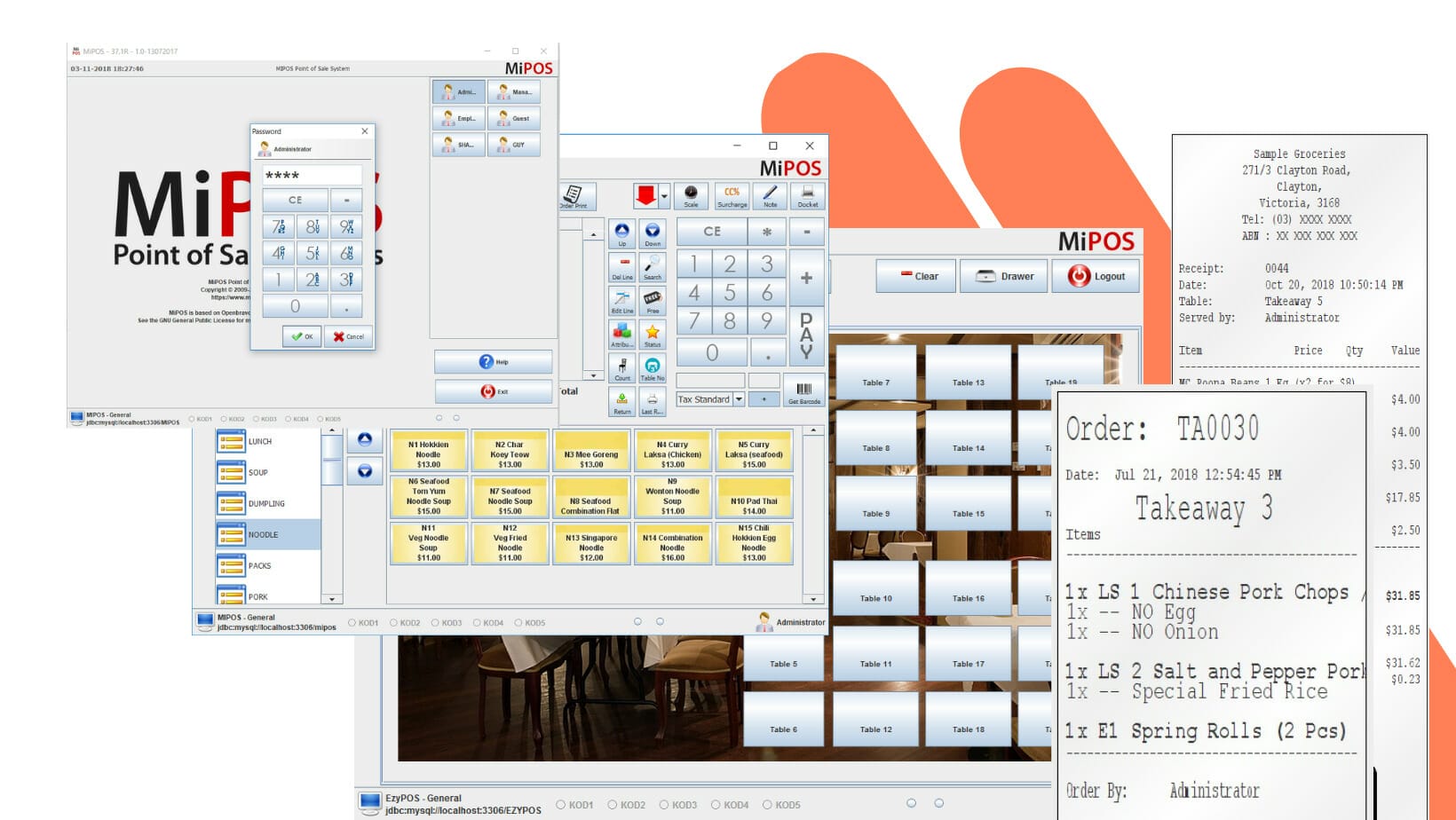Click Exit in the login window
The image size is (1456, 820).
493,391
